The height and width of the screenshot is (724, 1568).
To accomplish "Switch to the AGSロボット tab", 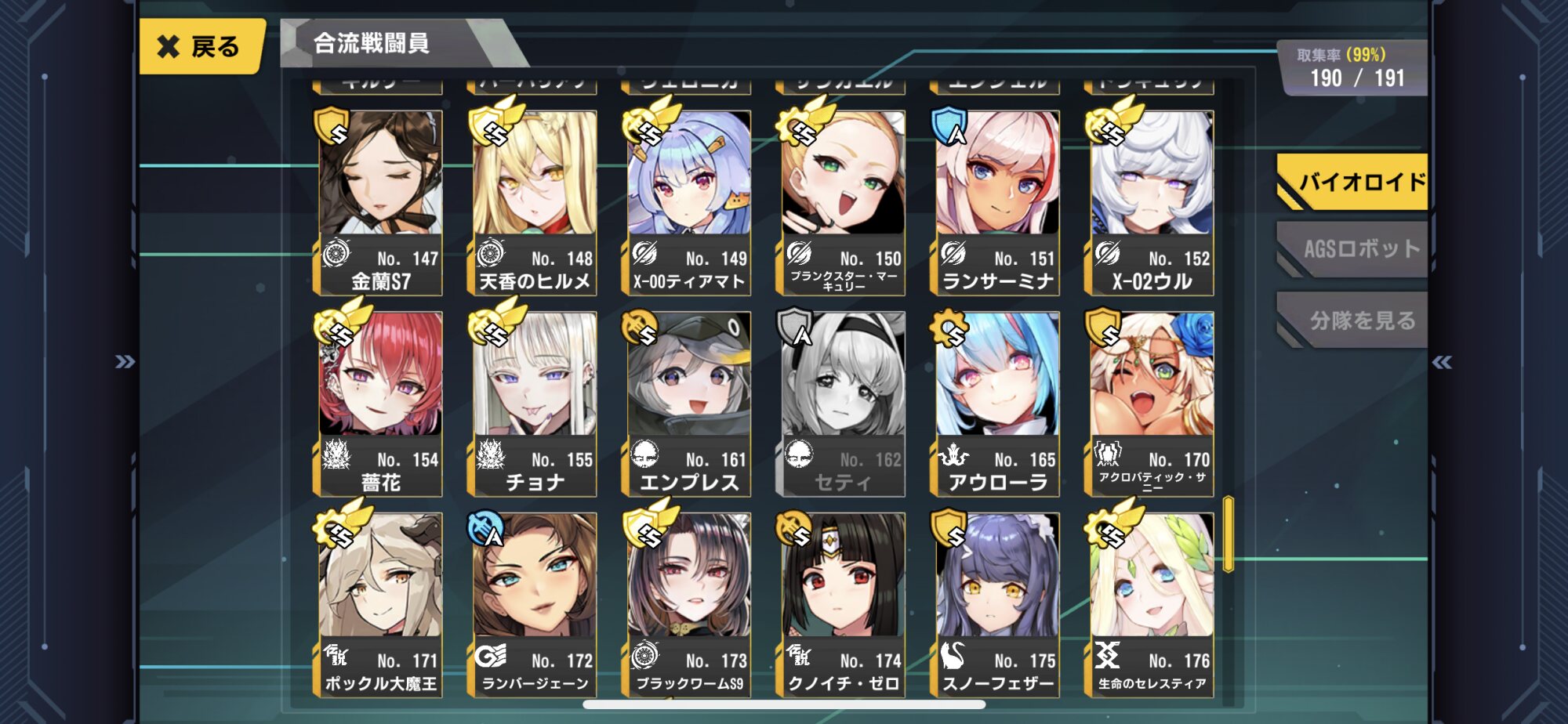I will [1352, 249].
